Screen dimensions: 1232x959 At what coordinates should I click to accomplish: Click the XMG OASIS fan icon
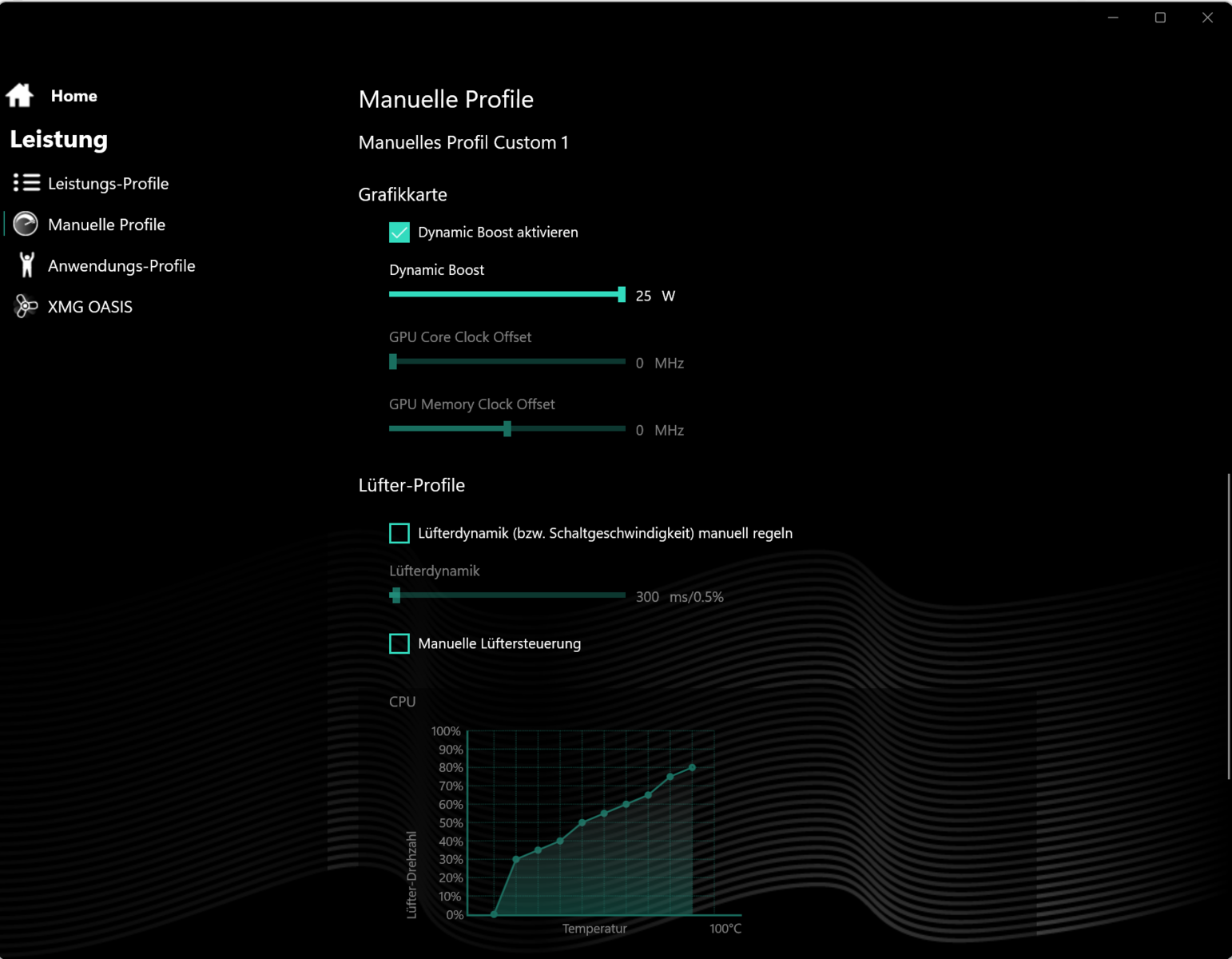26,307
